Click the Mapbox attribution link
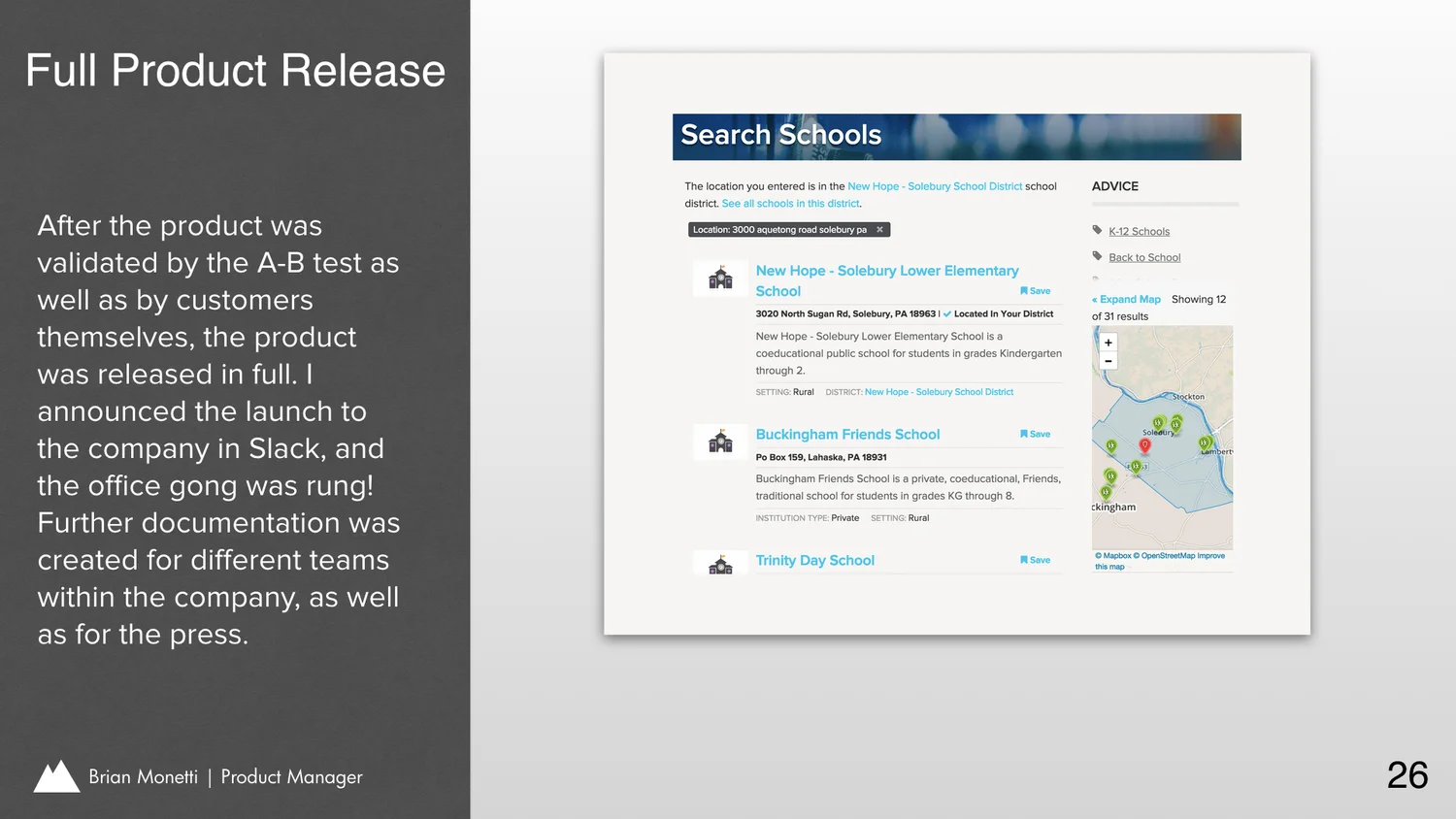Viewport: 1456px width, 819px height. tap(1113, 556)
